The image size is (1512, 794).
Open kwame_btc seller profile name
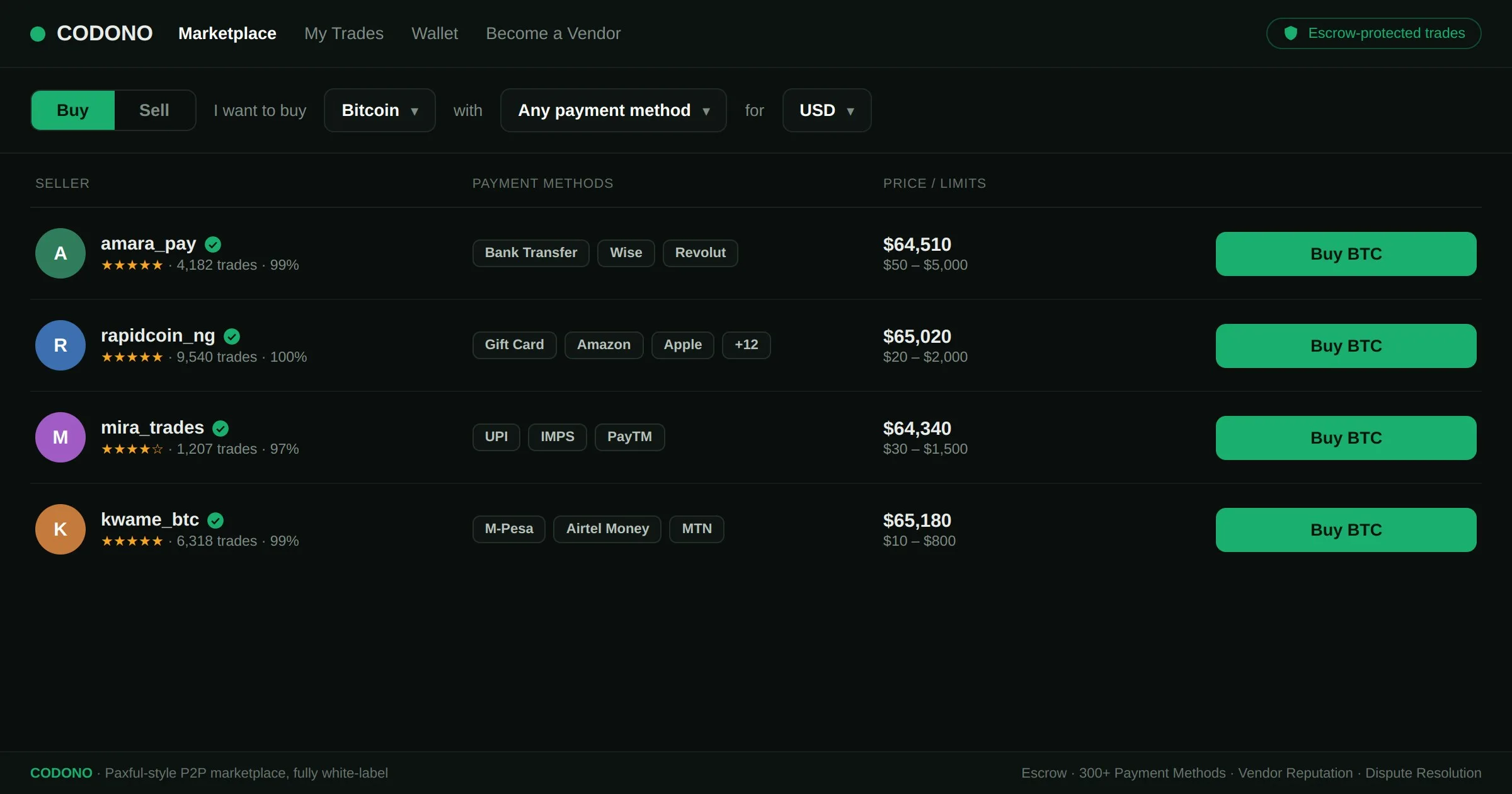pos(150,520)
